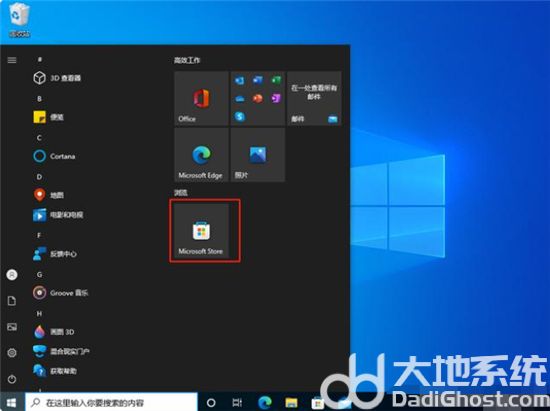Viewport: 550px width, 411px height.
Task: Open Edge from the taskbar
Action: (264, 403)
